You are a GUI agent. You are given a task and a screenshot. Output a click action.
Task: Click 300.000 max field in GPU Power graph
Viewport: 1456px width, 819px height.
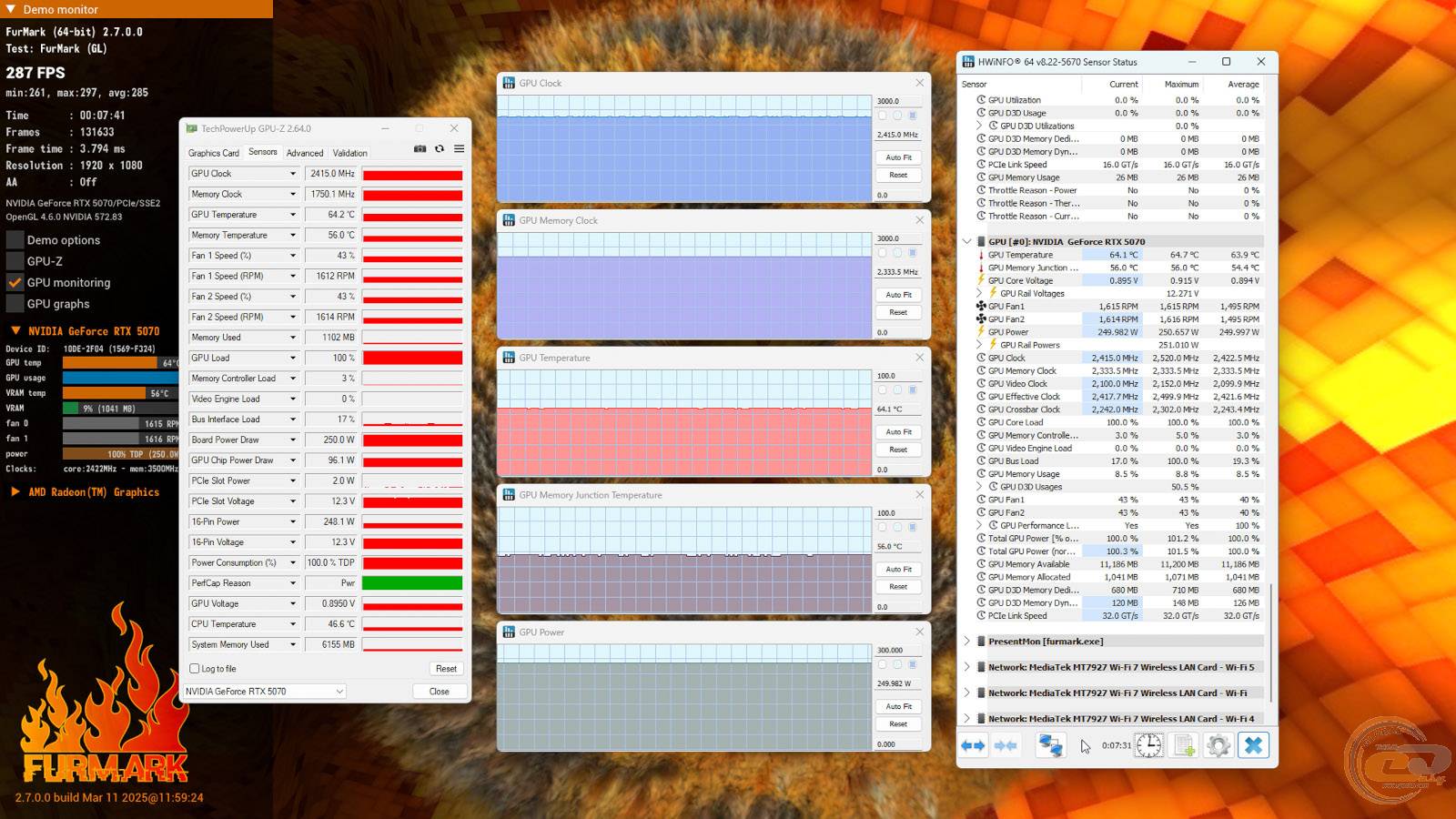coord(897,651)
